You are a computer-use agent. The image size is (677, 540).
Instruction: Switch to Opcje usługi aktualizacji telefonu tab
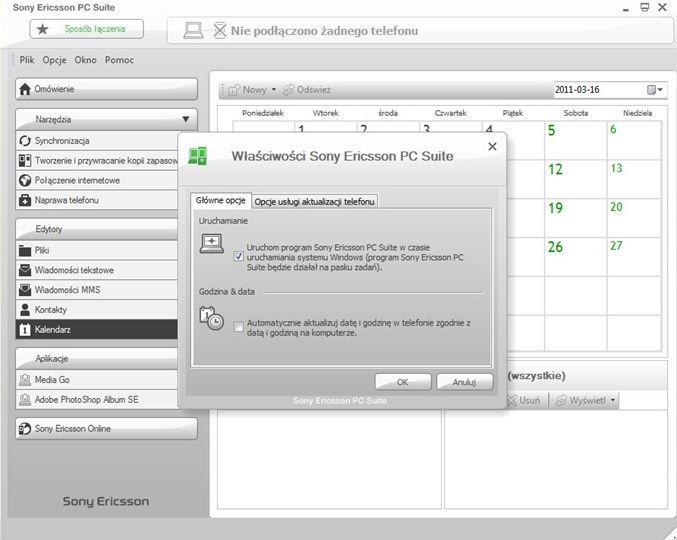coord(315,202)
